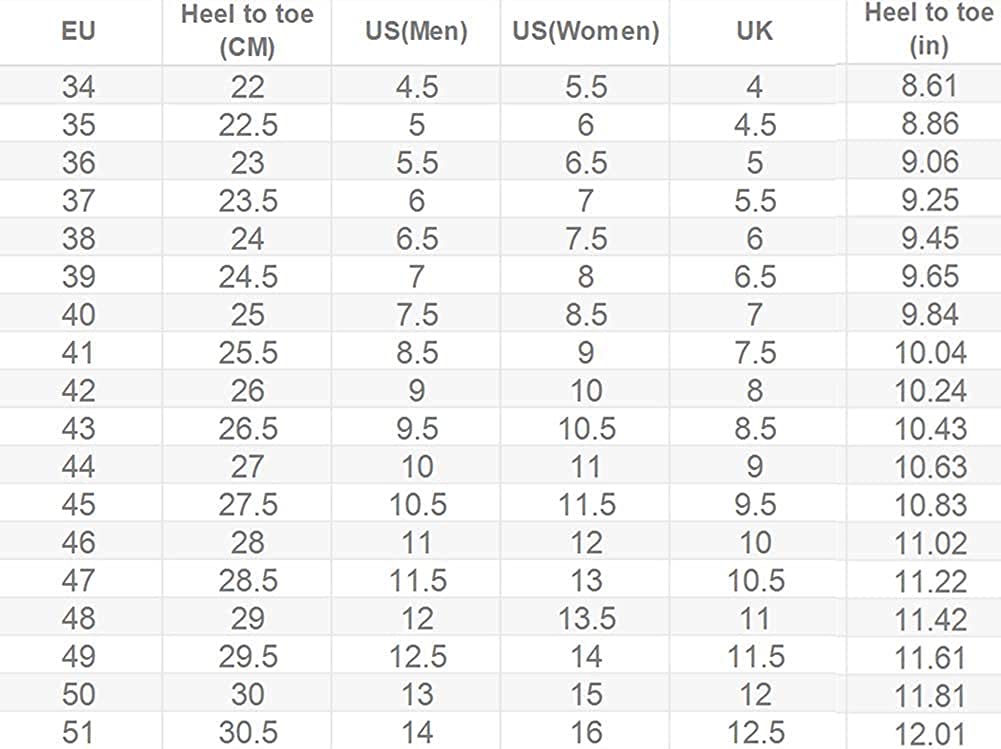The height and width of the screenshot is (749, 1001).
Task: Click the 12.01 inches cell
Action: tap(930, 732)
